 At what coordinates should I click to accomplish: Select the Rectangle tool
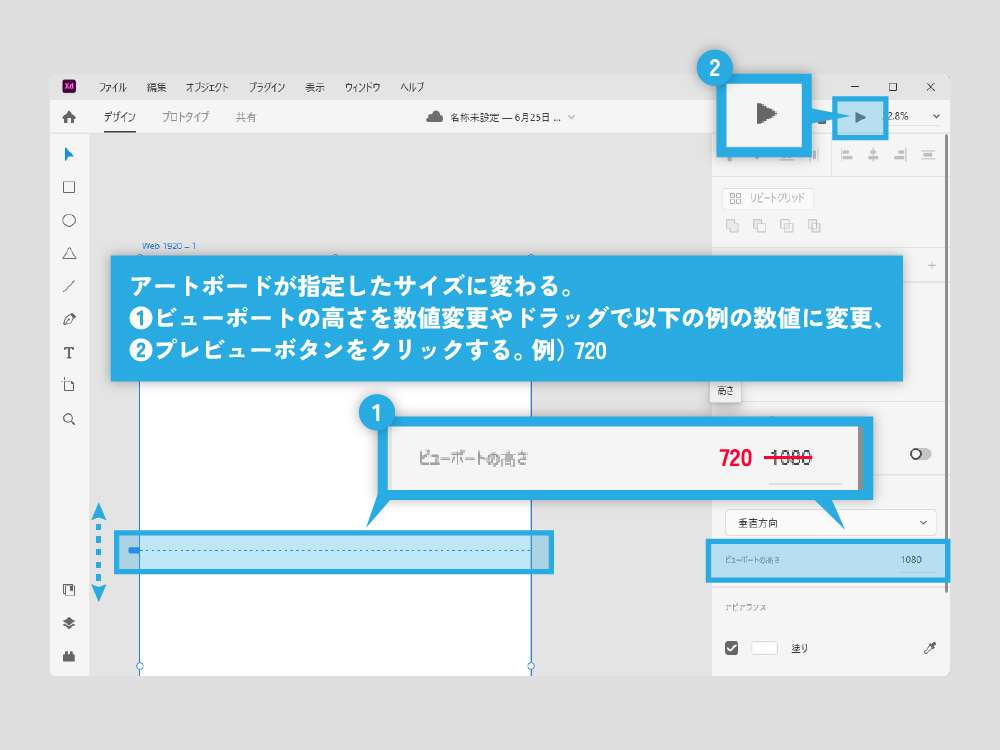[69, 187]
